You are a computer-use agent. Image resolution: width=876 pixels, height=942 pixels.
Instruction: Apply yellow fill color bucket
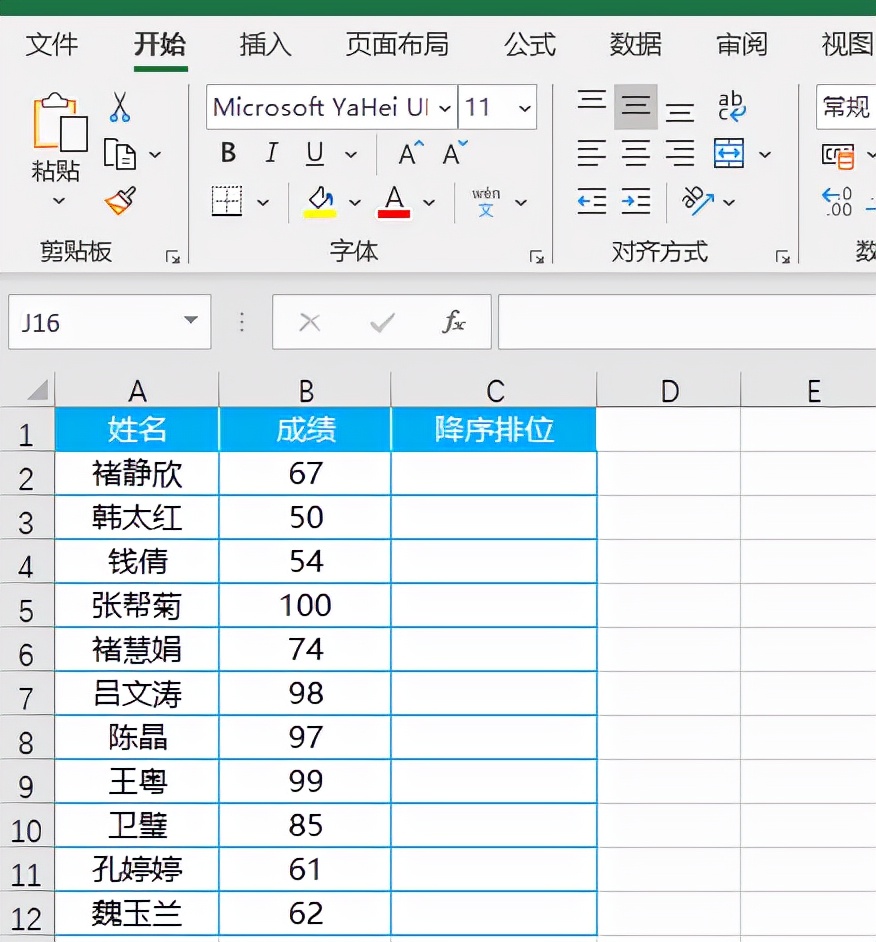320,202
